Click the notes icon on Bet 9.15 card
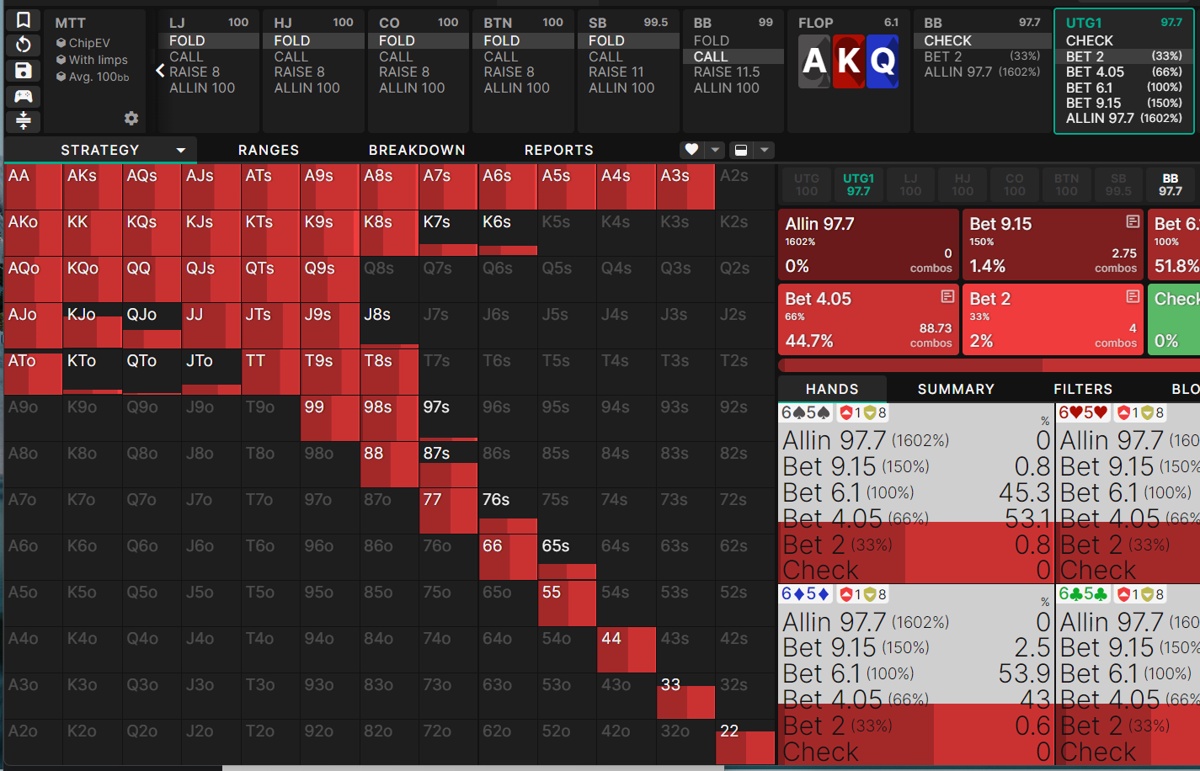Image resolution: width=1200 pixels, height=771 pixels. click(1132, 222)
